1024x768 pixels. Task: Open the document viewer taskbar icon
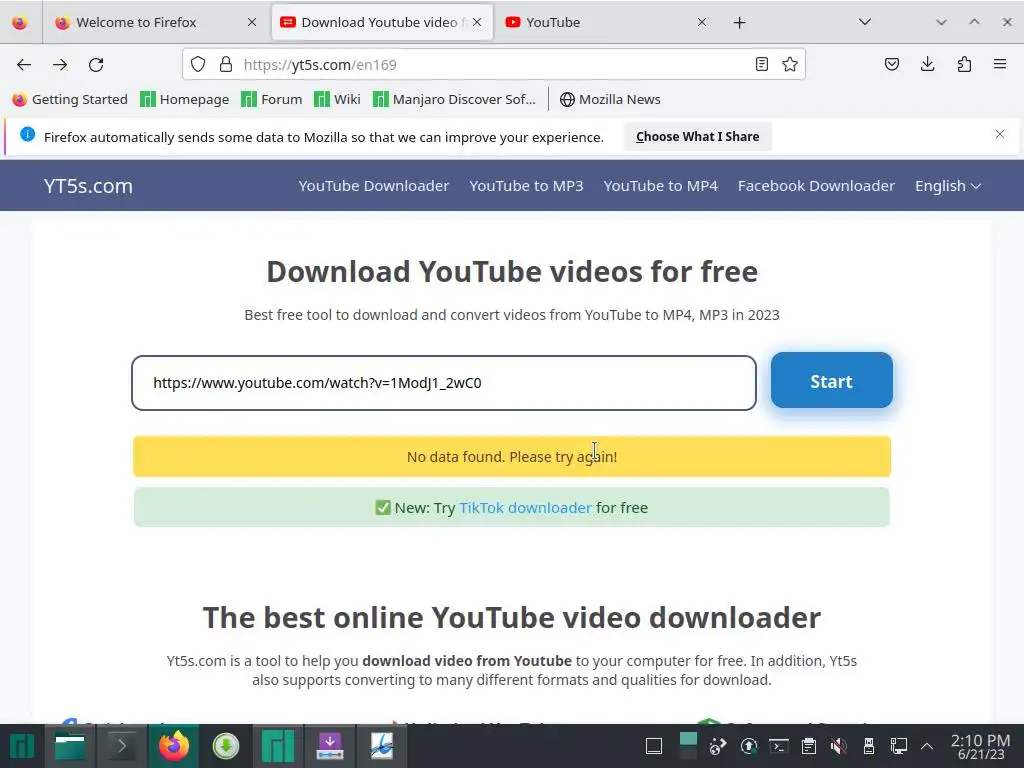tap(381, 746)
